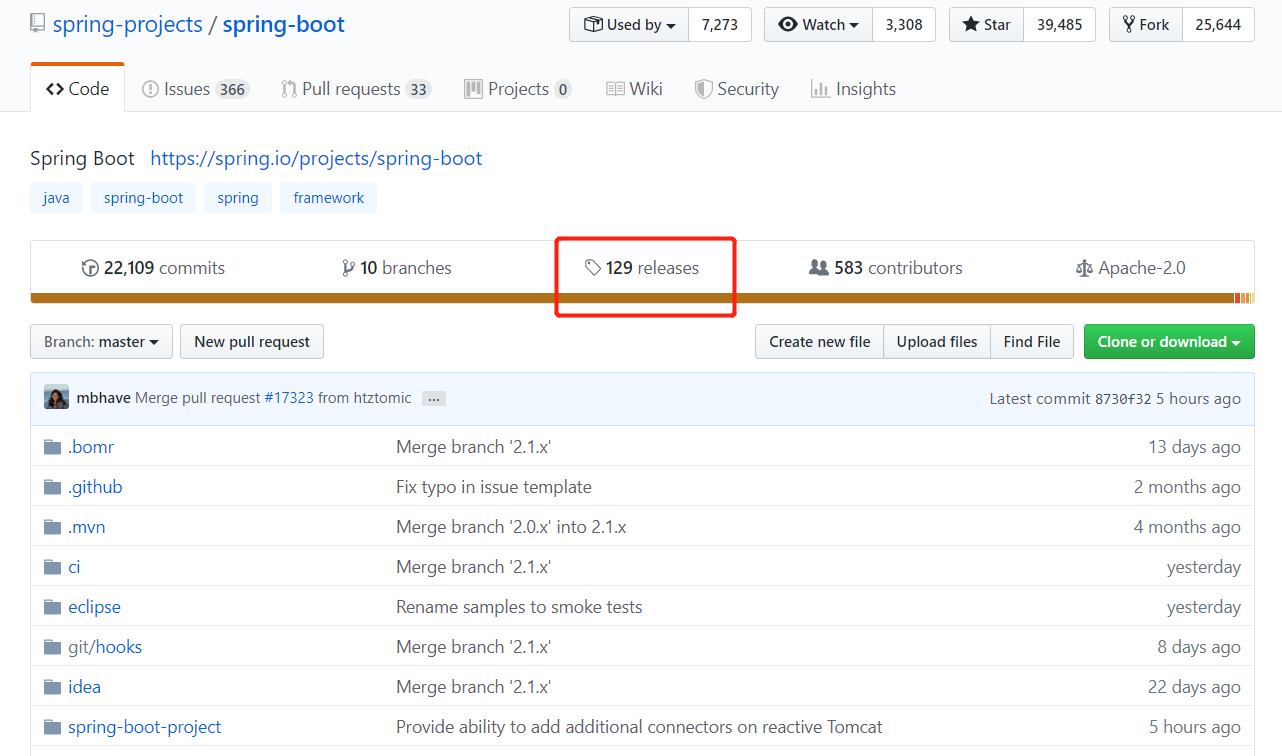Expand the Clone or download dropdown

1169,341
